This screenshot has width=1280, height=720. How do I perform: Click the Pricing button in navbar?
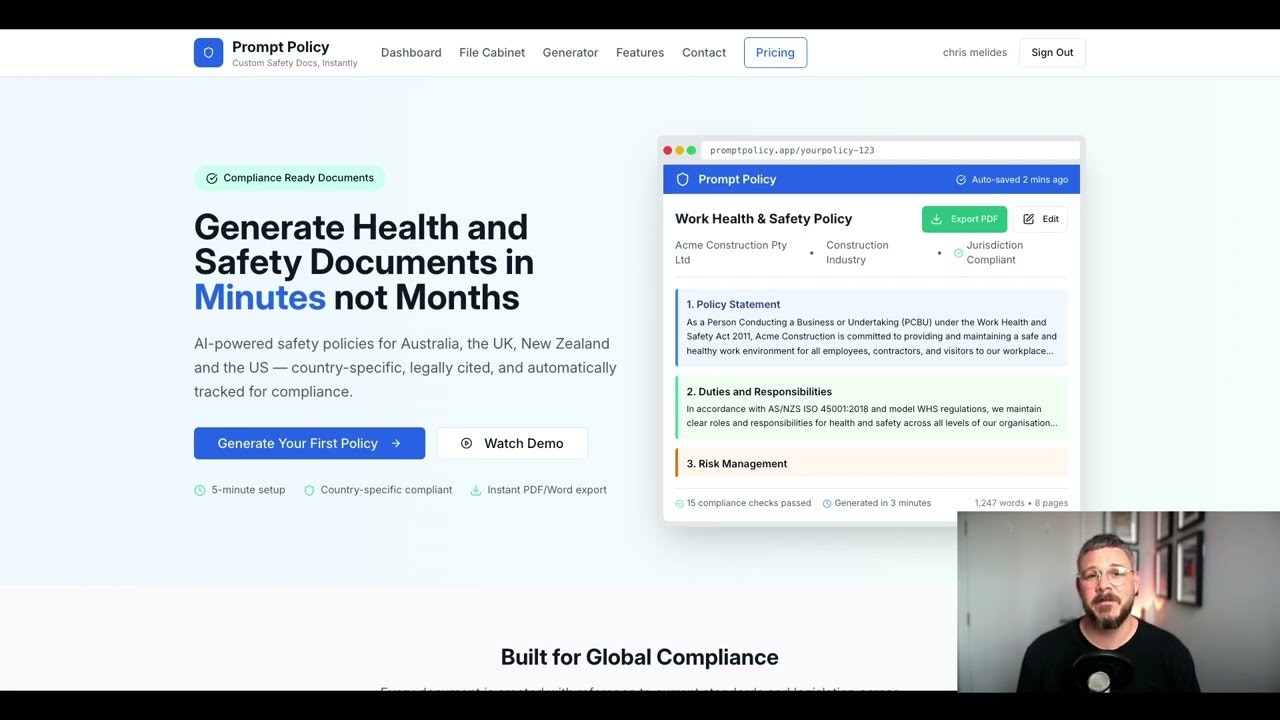click(775, 53)
